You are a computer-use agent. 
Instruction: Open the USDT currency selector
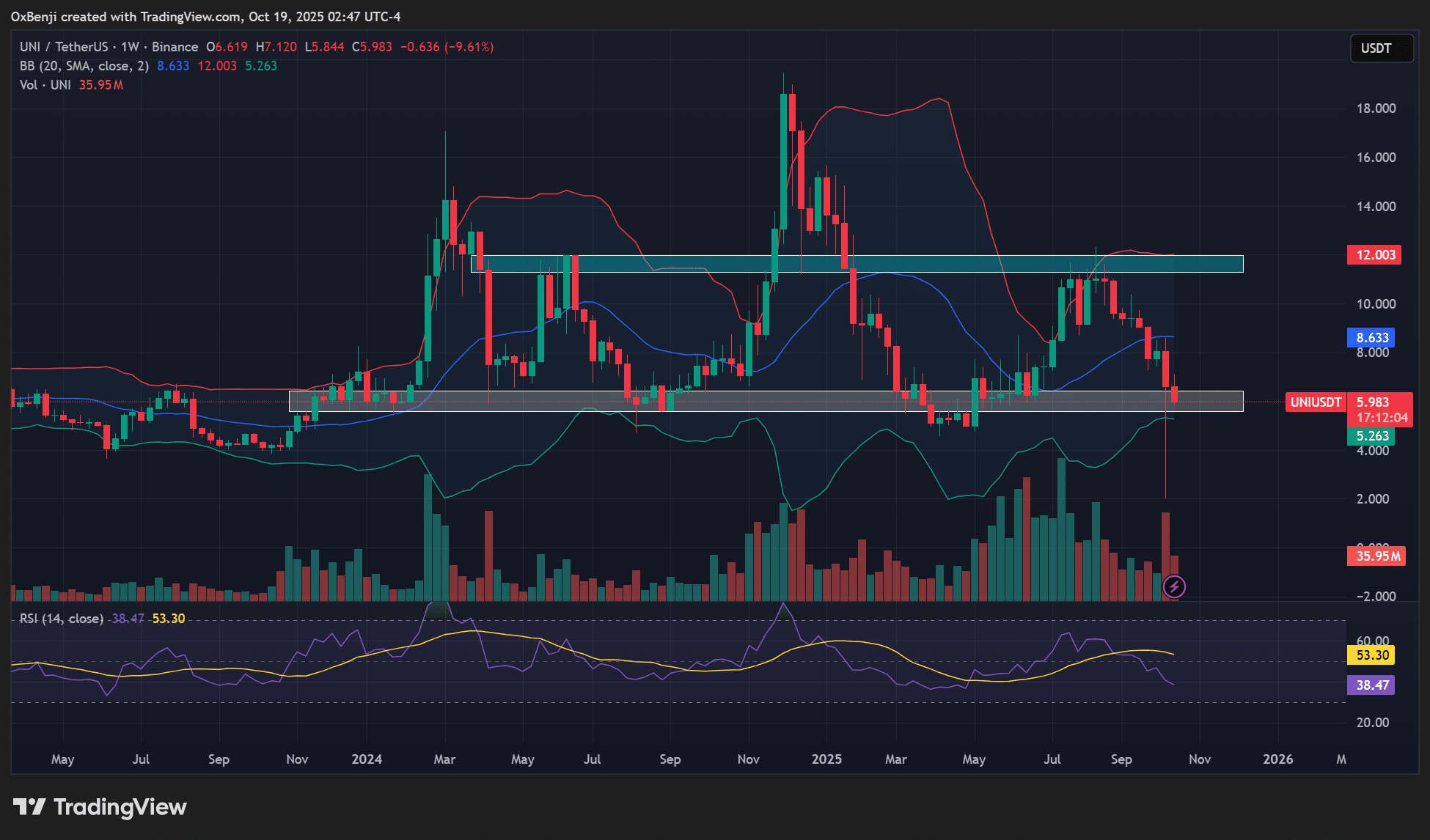[1382, 48]
